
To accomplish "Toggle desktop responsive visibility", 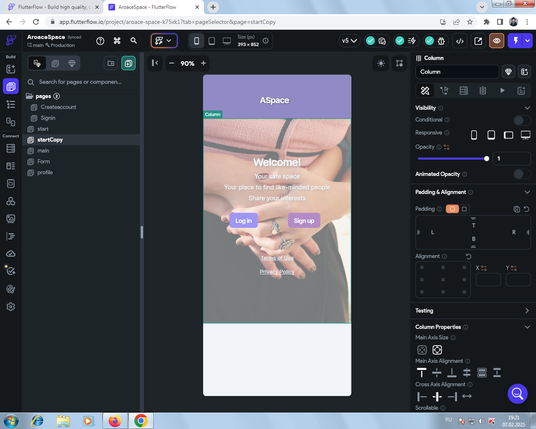I will [525, 135].
